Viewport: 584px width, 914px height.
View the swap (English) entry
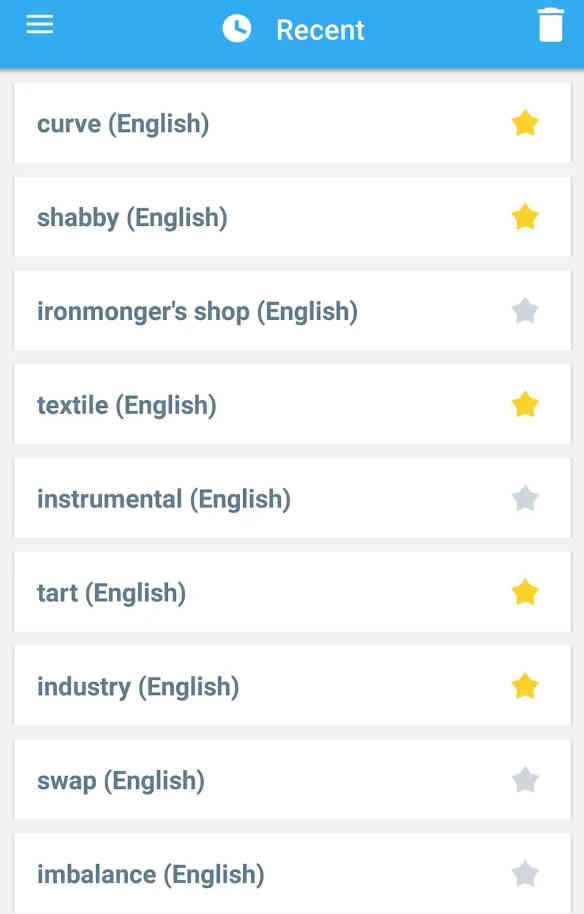292,780
